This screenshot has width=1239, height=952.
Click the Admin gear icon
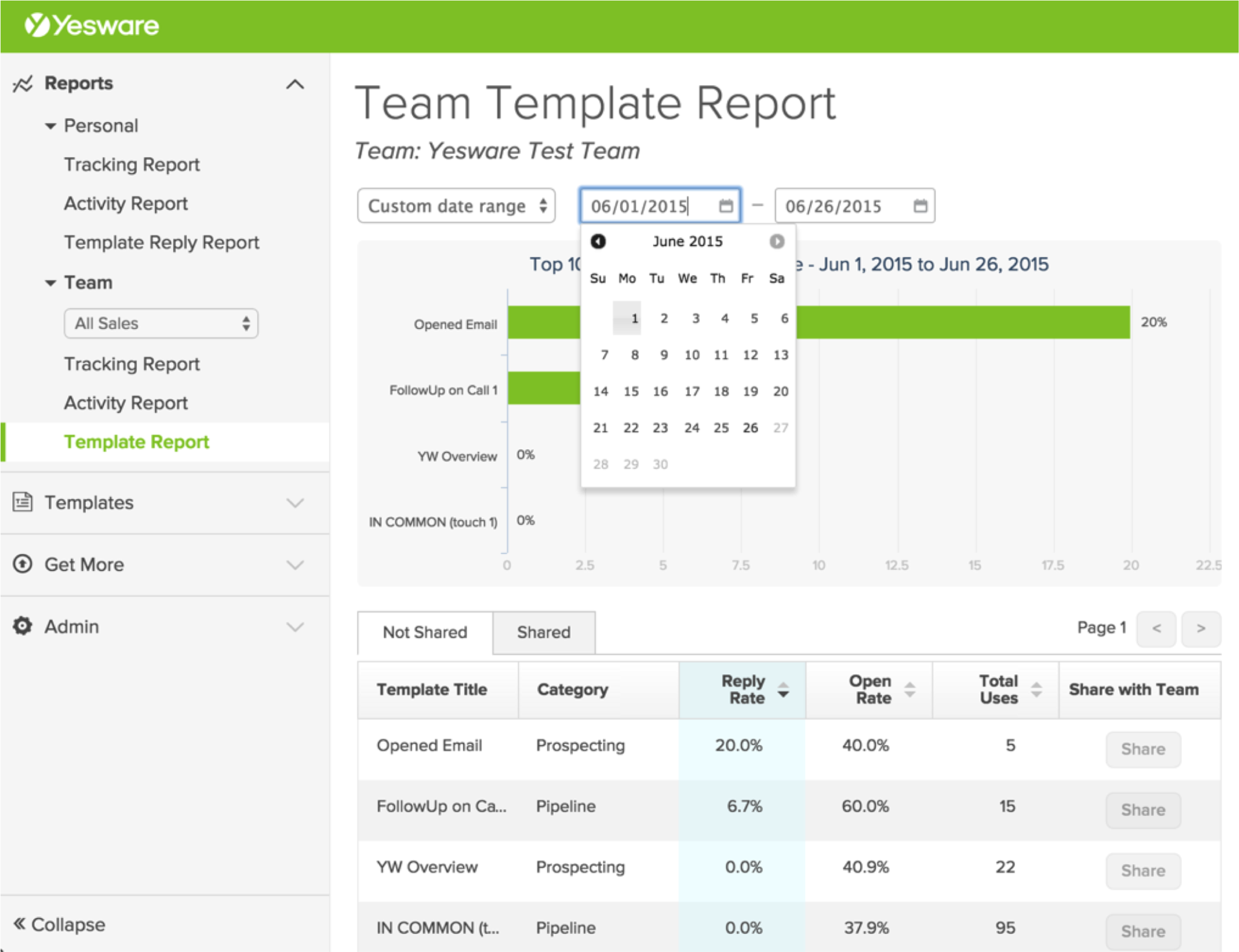point(22,626)
